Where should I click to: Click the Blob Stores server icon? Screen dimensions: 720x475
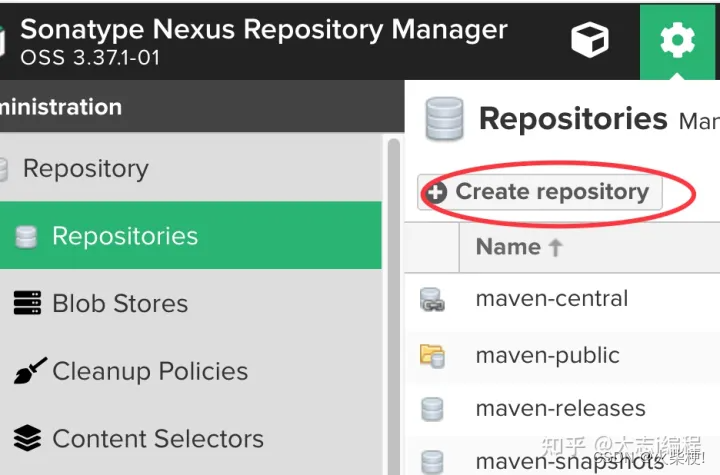click(x=27, y=303)
